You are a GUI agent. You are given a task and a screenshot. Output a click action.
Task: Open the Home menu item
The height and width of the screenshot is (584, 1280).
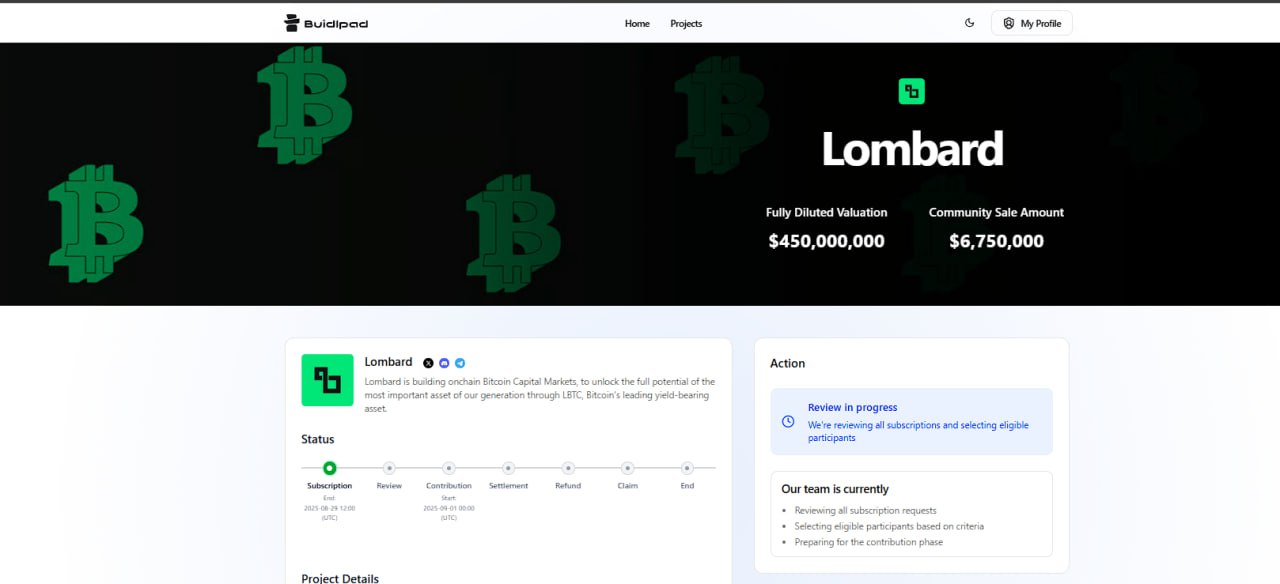tap(637, 23)
